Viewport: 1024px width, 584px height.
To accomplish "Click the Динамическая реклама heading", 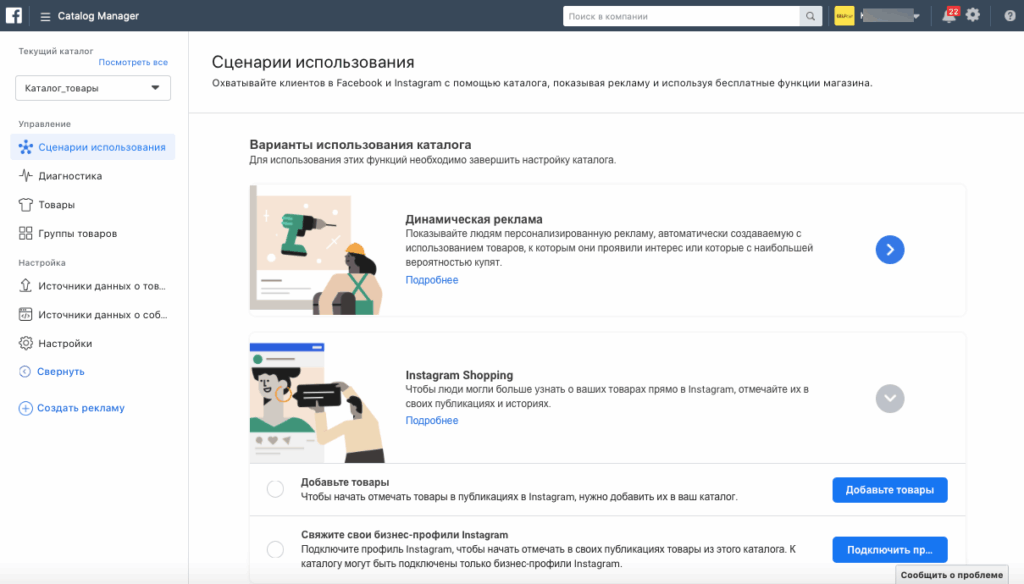I will pos(473,219).
